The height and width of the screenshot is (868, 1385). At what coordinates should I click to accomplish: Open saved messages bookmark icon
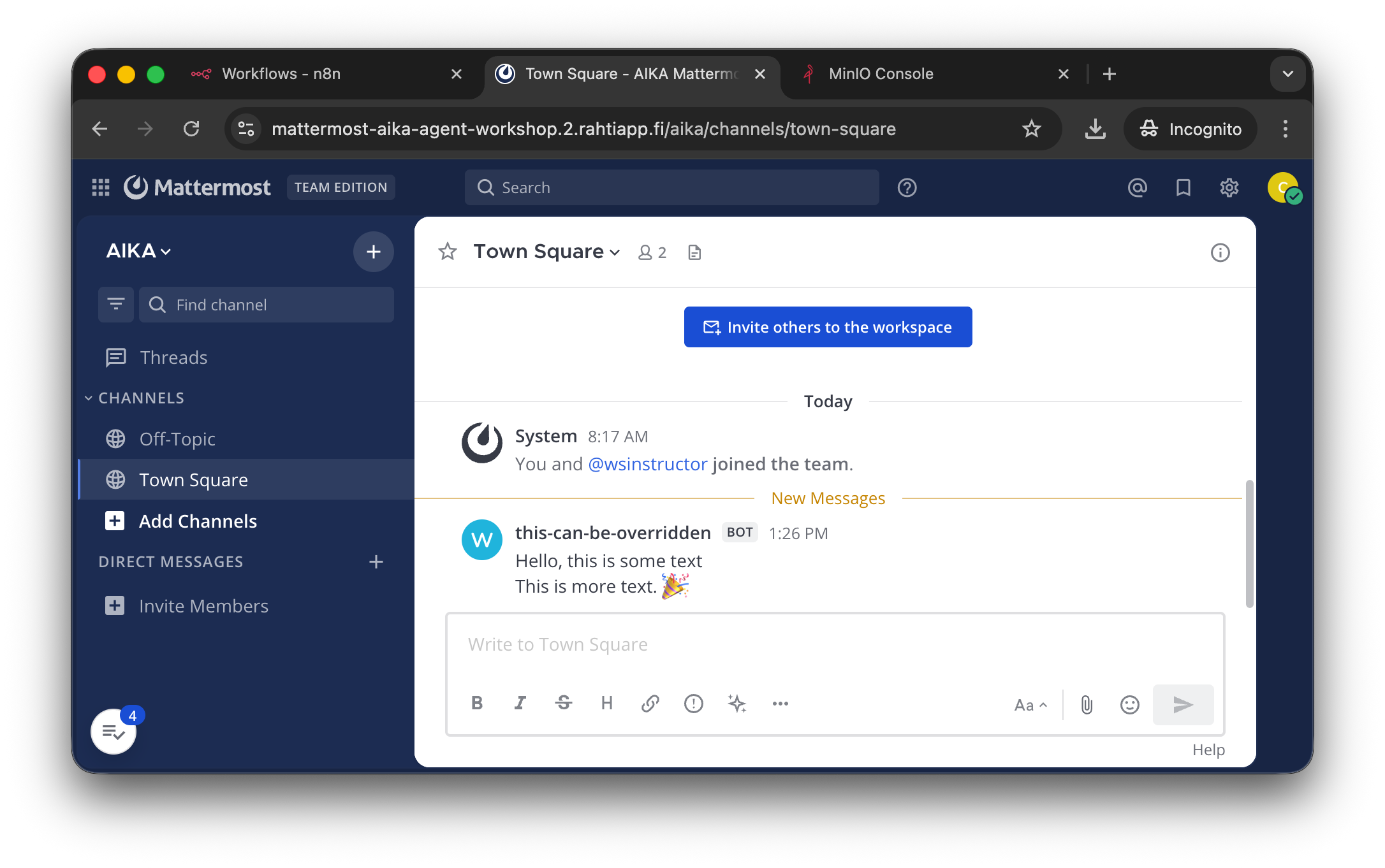click(x=1183, y=187)
